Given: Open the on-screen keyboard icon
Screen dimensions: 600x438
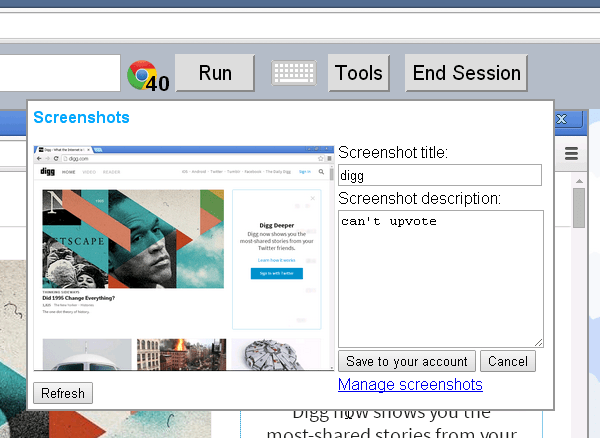Looking at the screenshot, I should tap(294, 73).
